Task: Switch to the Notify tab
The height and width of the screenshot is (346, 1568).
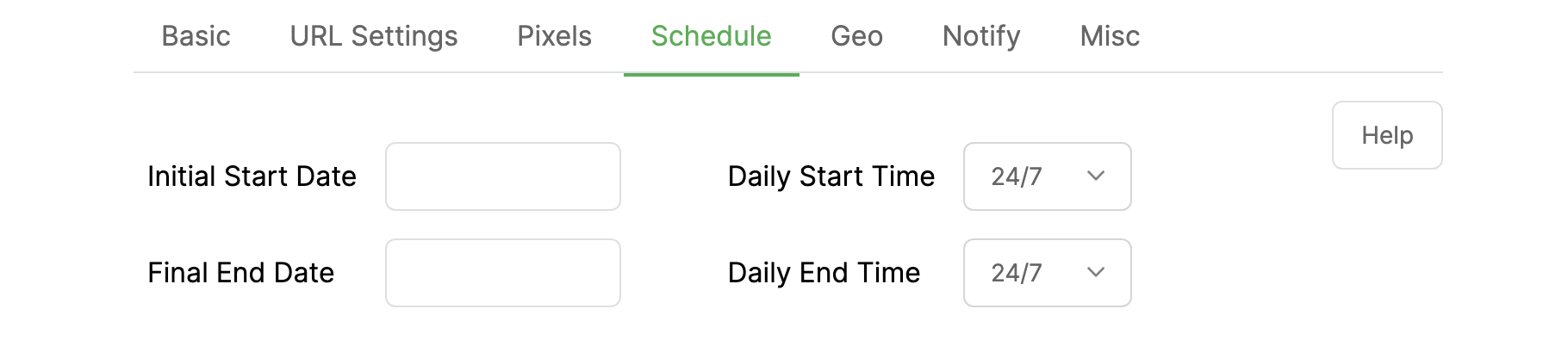Action: (981, 36)
